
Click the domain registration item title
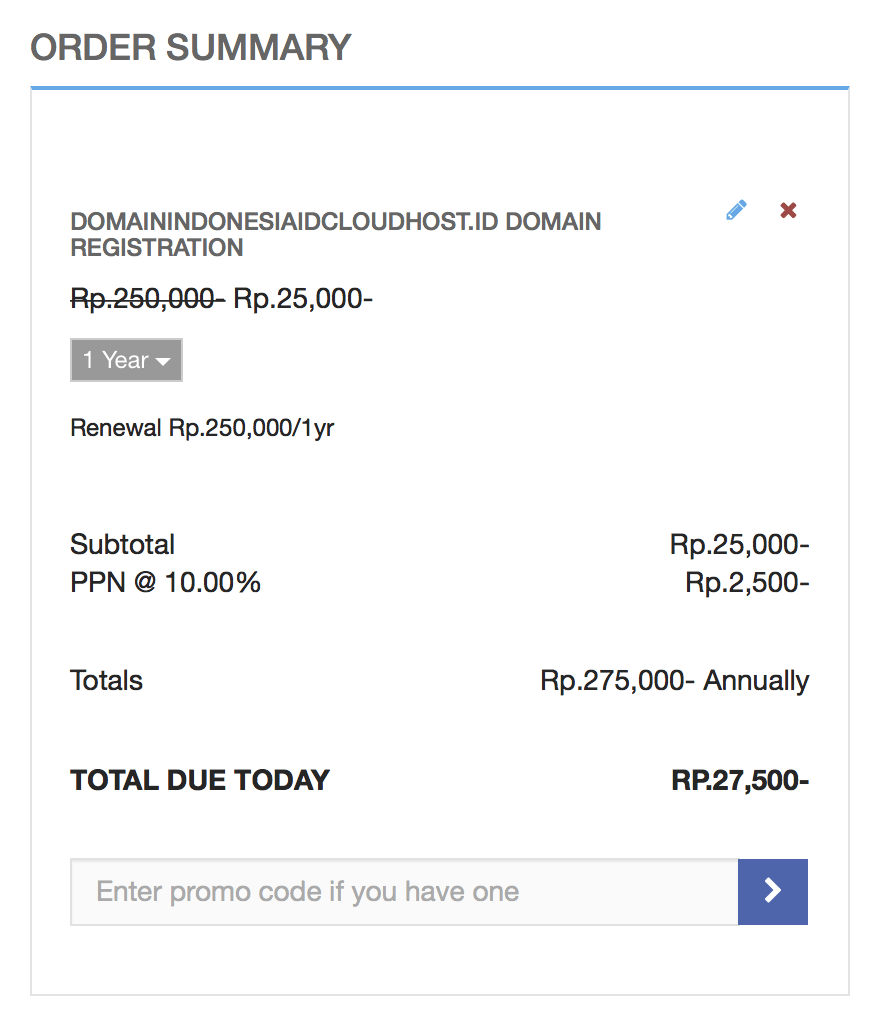pos(335,234)
